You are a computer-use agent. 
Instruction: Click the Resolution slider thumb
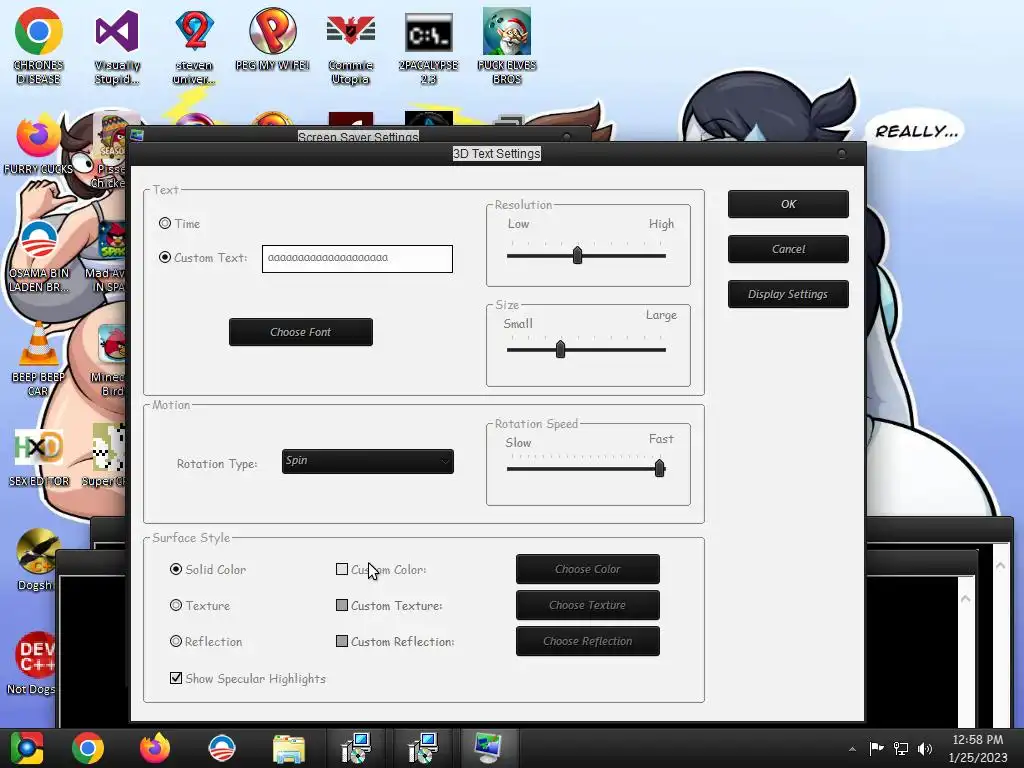point(577,255)
